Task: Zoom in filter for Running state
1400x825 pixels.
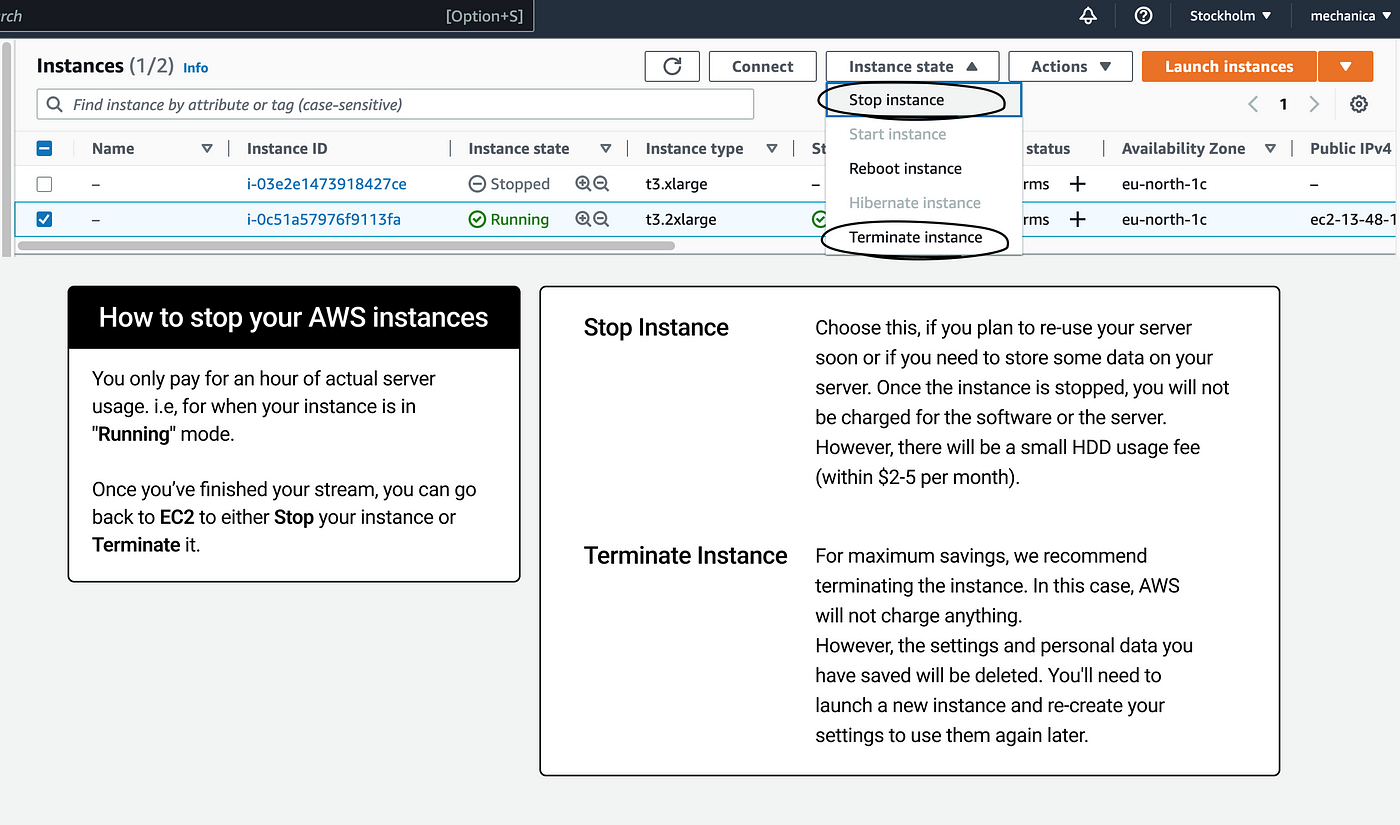Action: (583, 219)
